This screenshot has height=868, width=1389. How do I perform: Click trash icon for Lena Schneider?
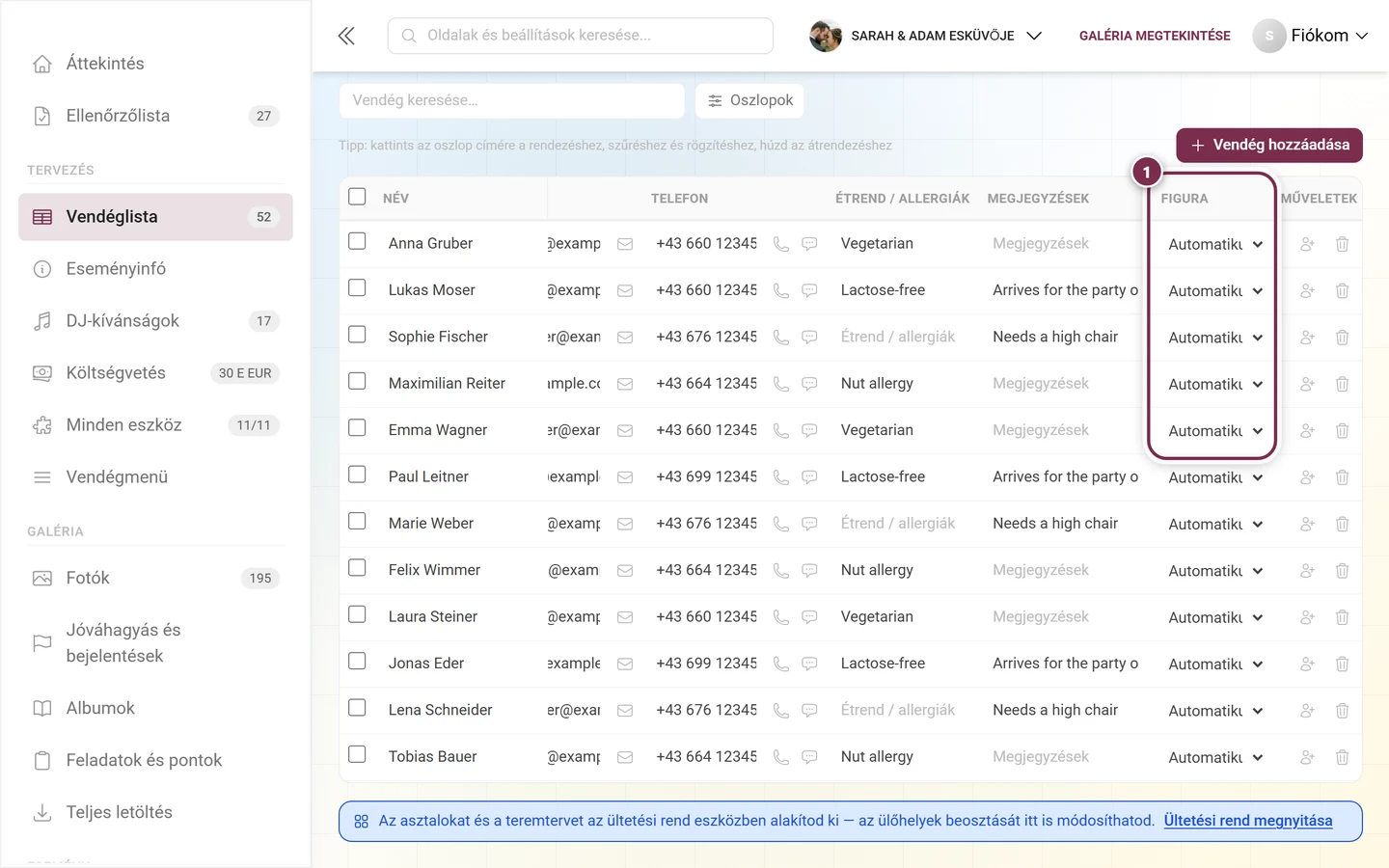pyautogui.click(x=1342, y=711)
